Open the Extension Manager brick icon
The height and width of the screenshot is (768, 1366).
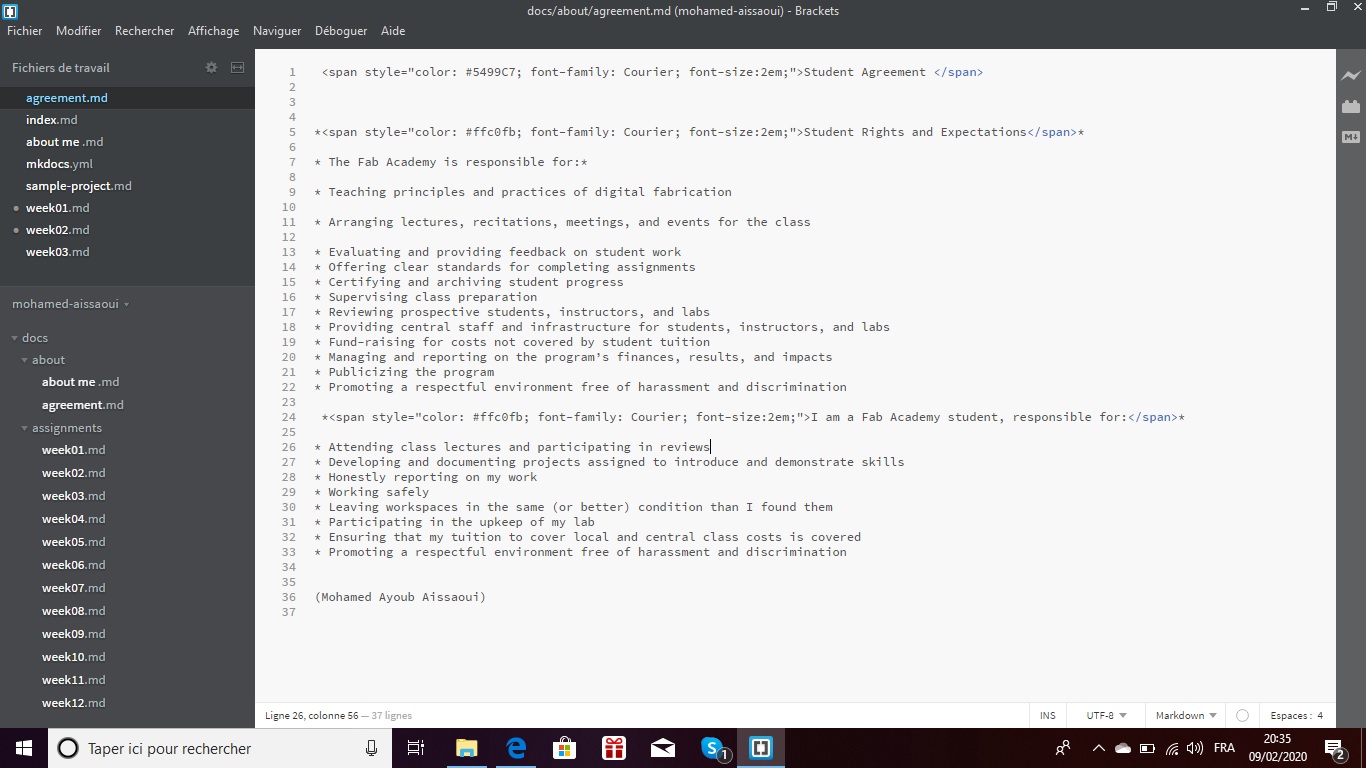(x=1351, y=106)
